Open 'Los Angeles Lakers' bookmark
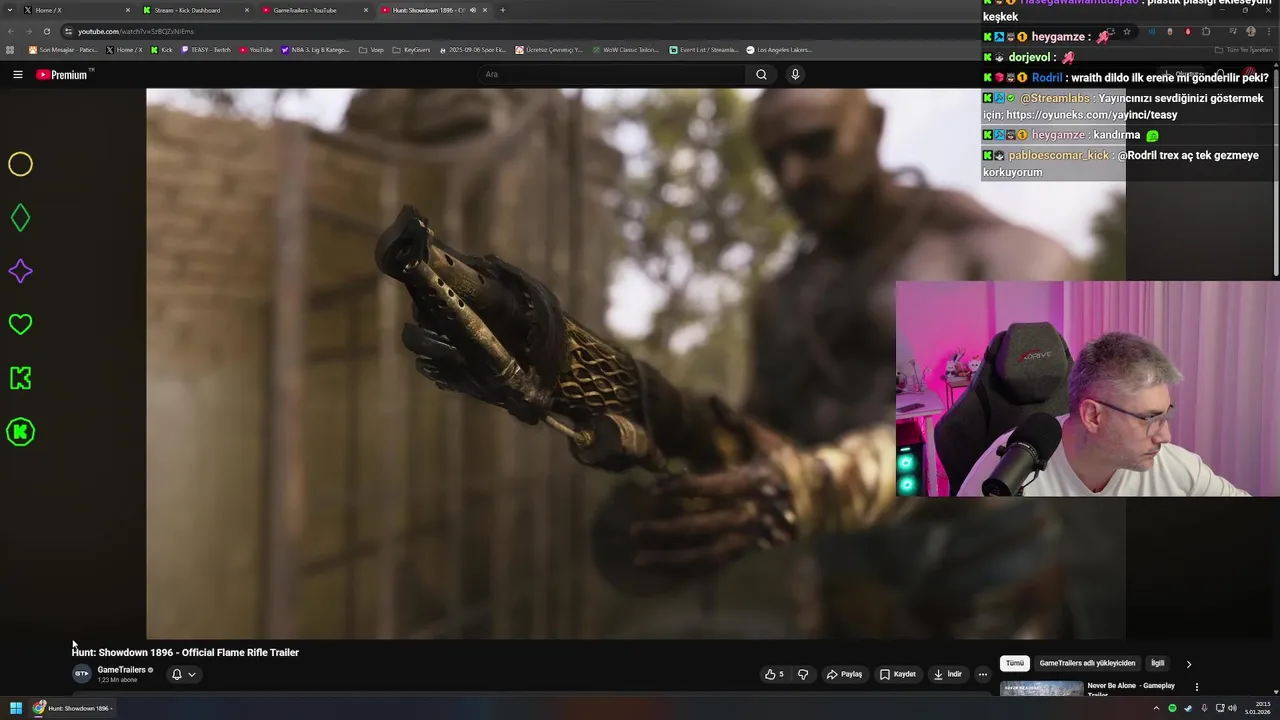Image resolution: width=1280 pixels, height=720 pixels. [779, 50]
